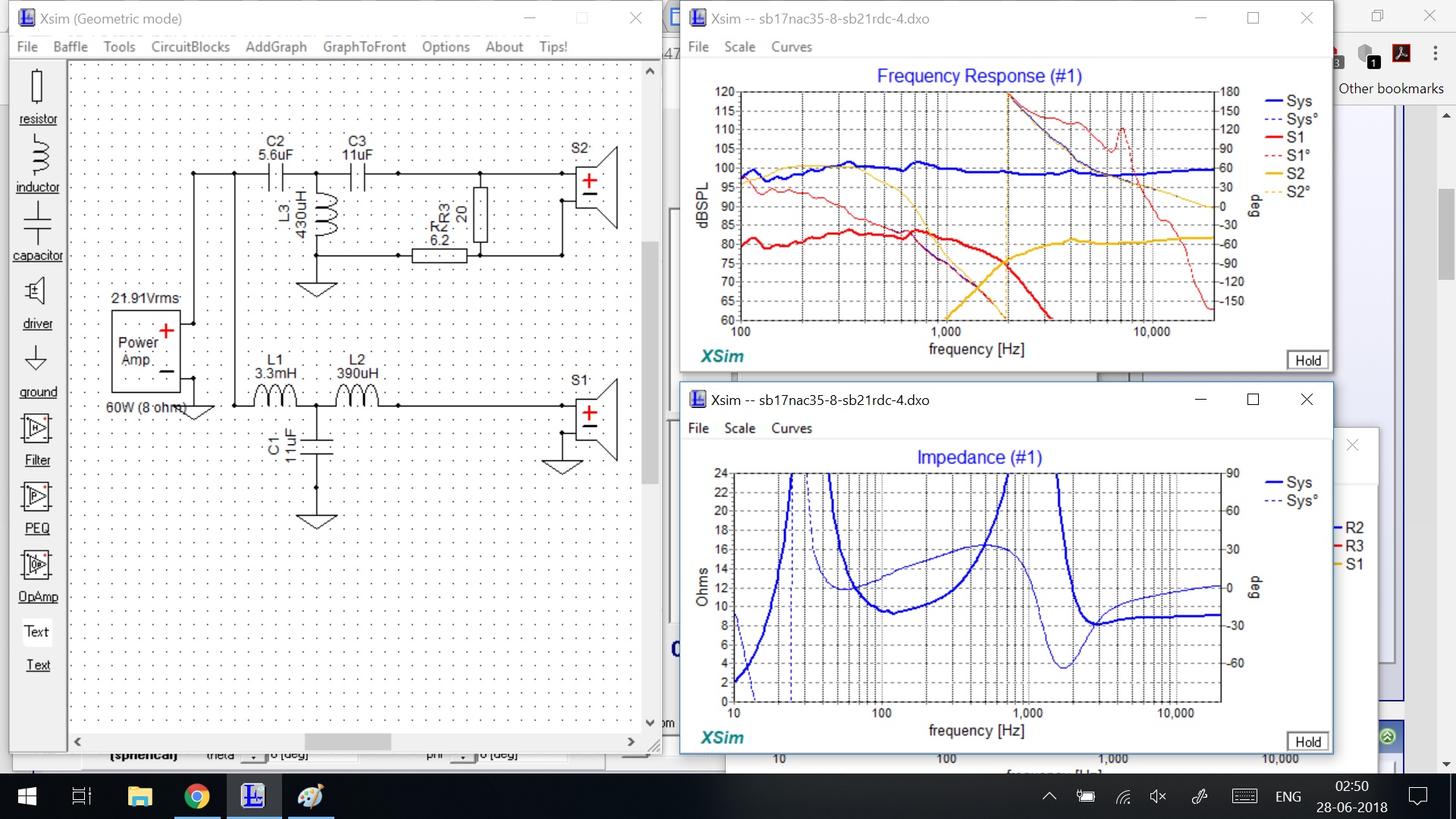
Task: Click the horizontal scrollbar thumb of schematic
Action: pyautogui.click(x=347, y=742)
